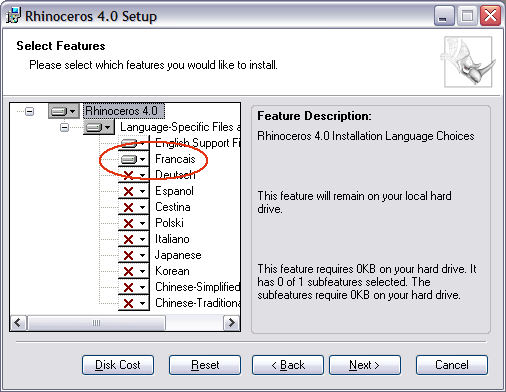Collapse the Rhinoceros 4.0 tree node
This screenshot has height=392, width=506.
[30, 111]
